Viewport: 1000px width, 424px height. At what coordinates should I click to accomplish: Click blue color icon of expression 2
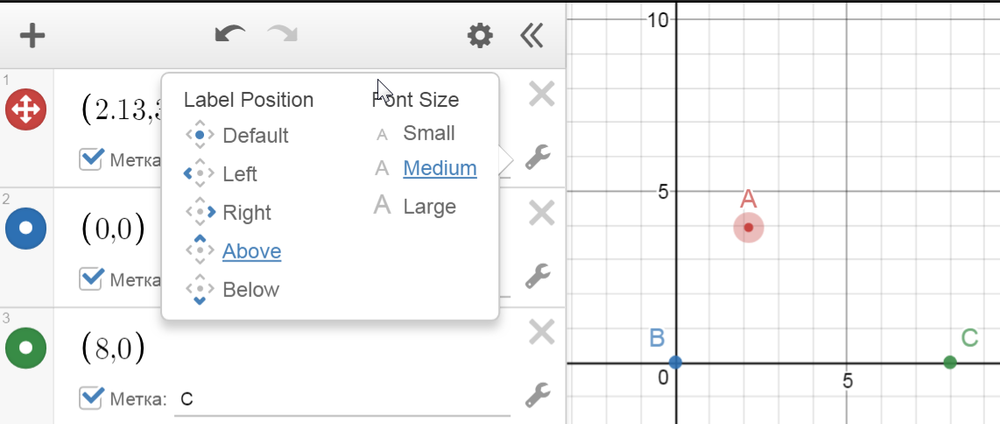(x=27, y=229)
